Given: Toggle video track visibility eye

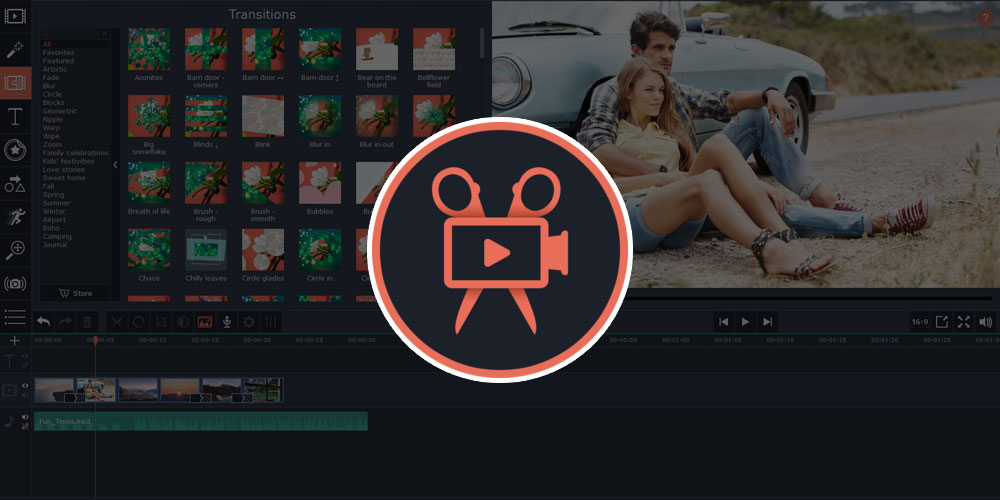Looking at the screenshot, I should [x=25, y=385].
